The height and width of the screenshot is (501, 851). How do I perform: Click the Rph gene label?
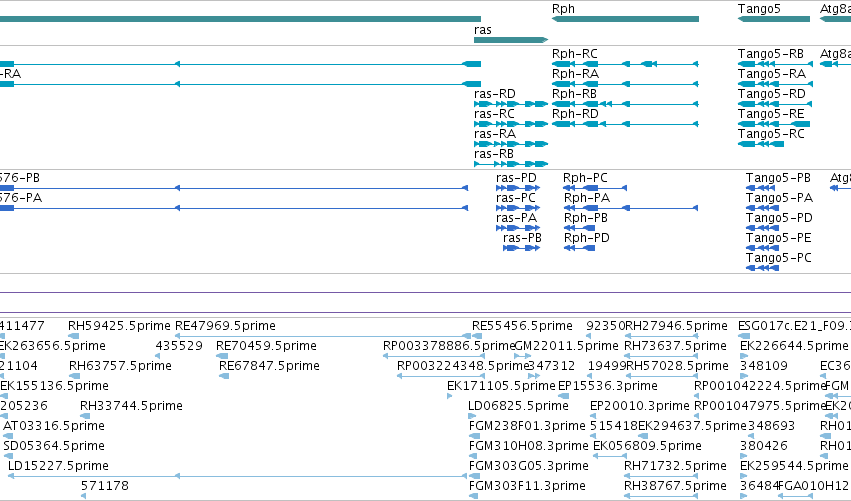tap(563, 9)
